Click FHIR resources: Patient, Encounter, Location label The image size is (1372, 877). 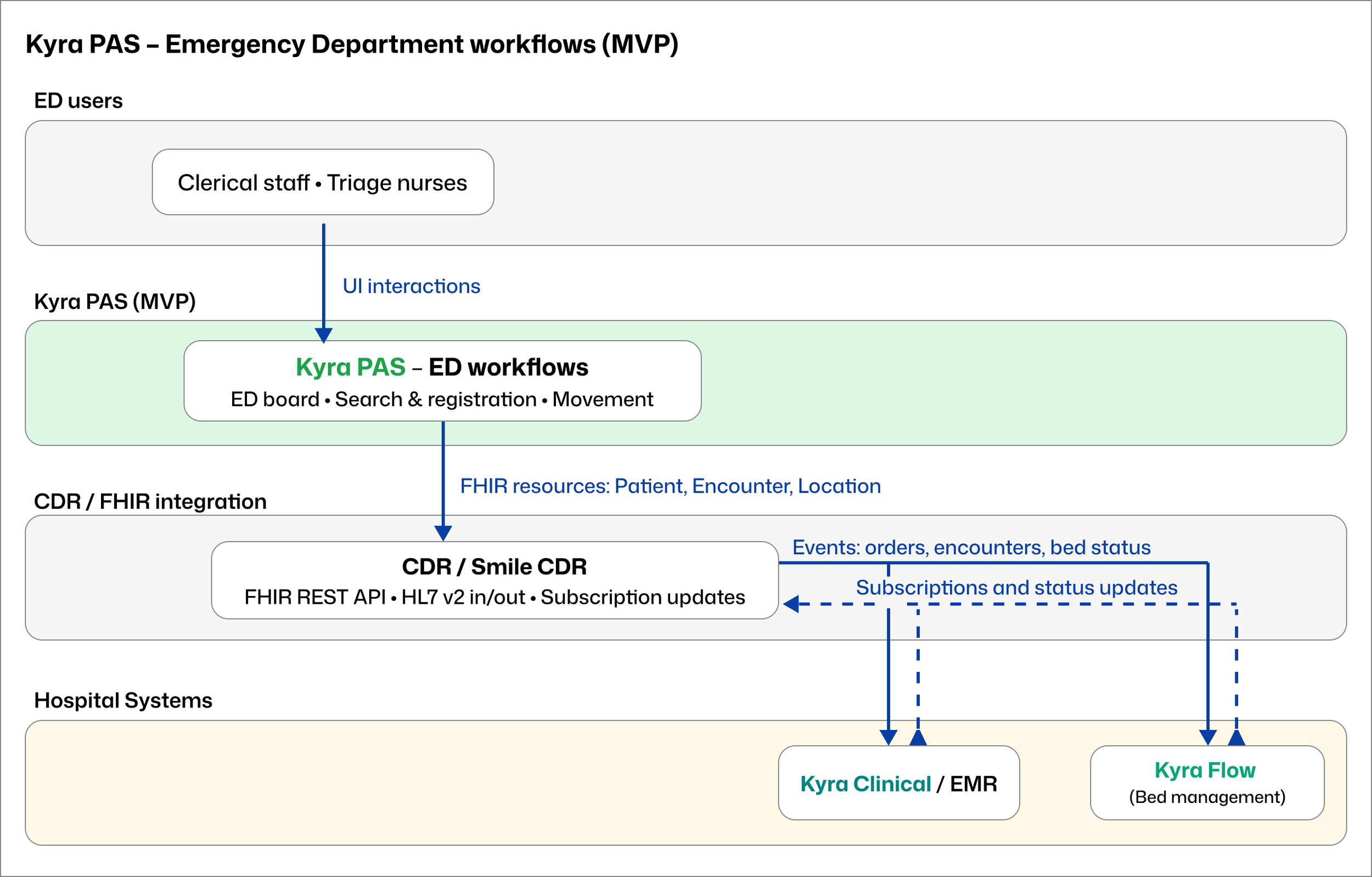(670, 486)
